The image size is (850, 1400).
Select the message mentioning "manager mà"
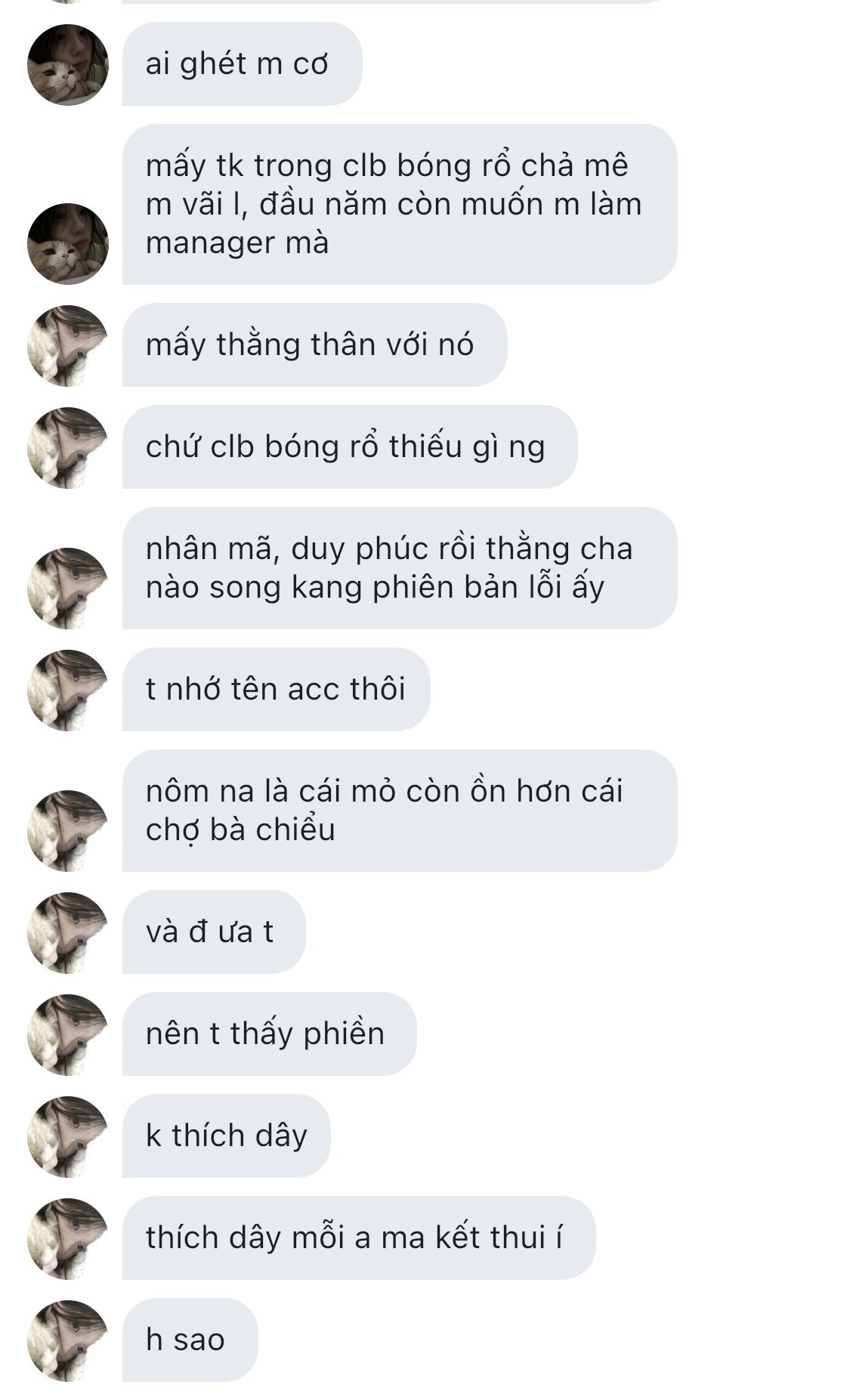[x=400, y=204]
